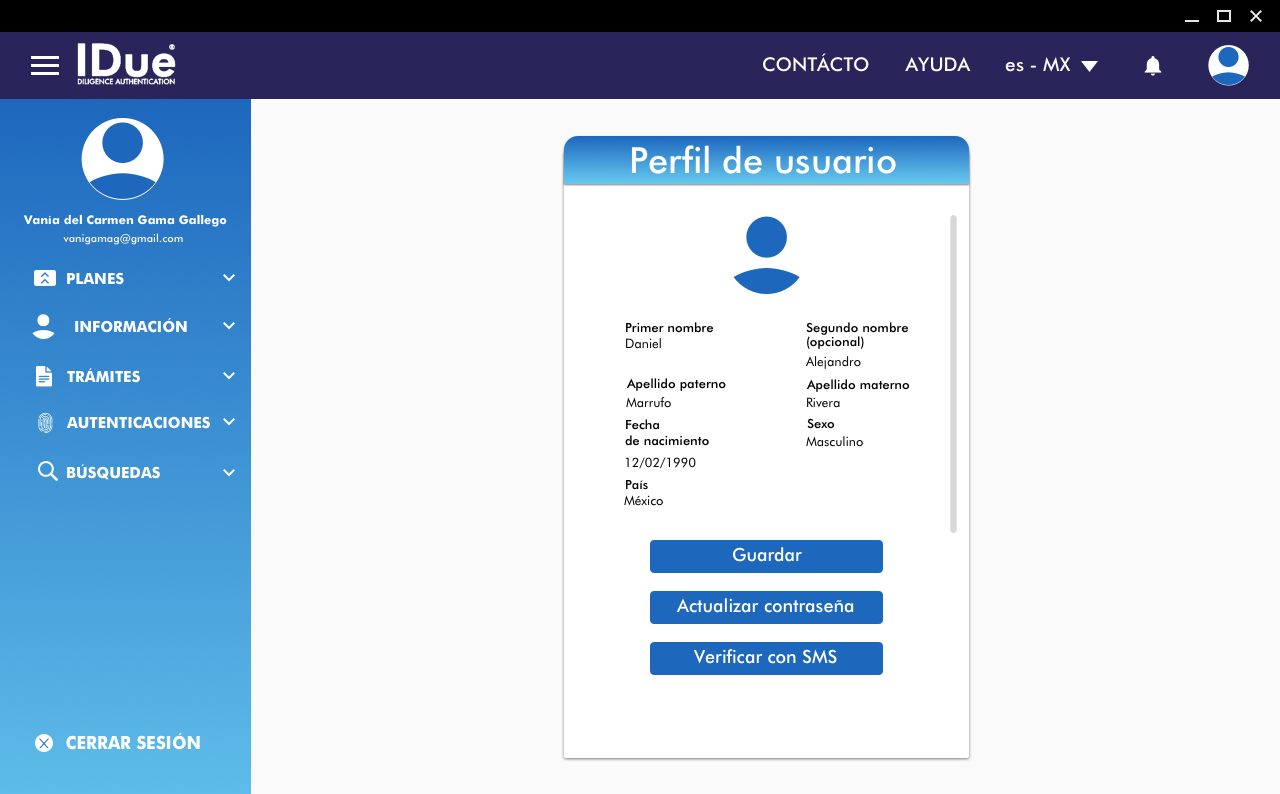This screenshot has height=794, width=1280.
Task: Open the Ayuda menu item
Action: [937, 65]
